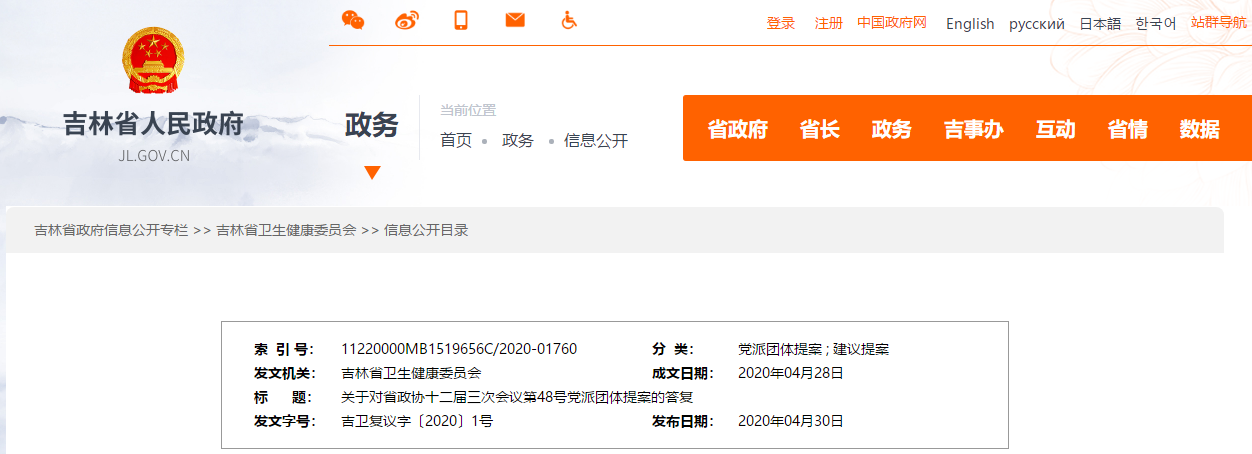Switch language to English
The width and height of the screenshot is (1252, 454).
(970, 24)
